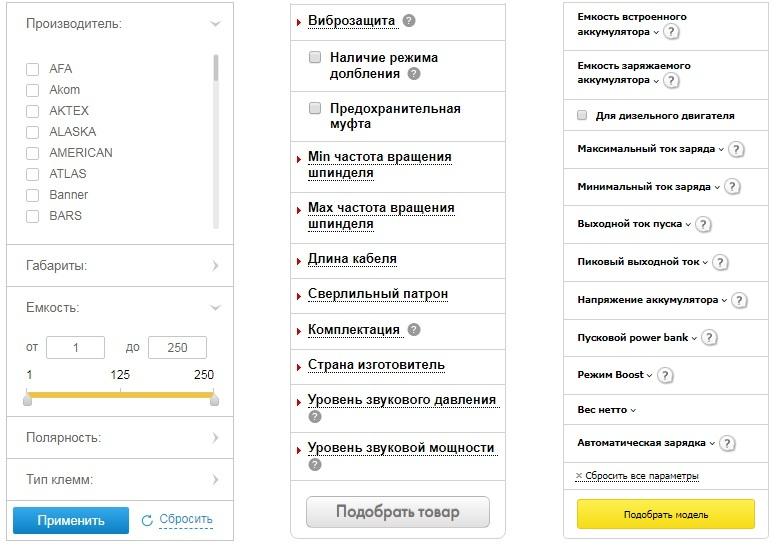Click help icon beside Комплектация
Viewport: 778px width, 550px height.
coord(414,330)
